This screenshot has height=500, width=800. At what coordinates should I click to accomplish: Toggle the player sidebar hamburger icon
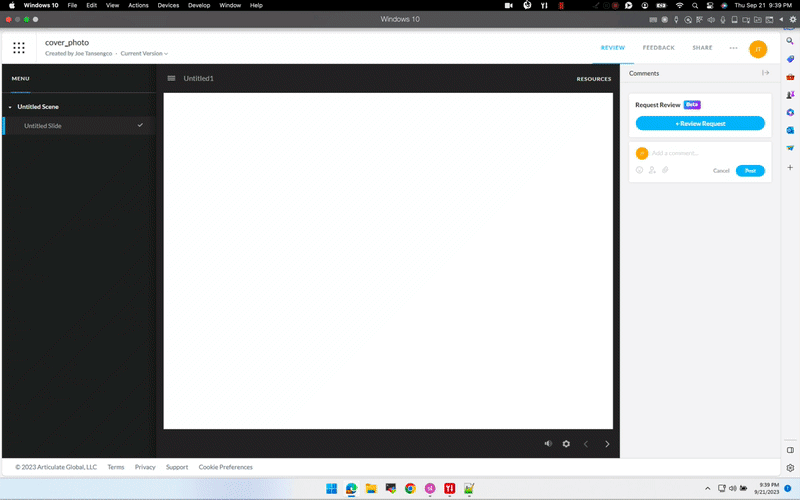point(171,78)
